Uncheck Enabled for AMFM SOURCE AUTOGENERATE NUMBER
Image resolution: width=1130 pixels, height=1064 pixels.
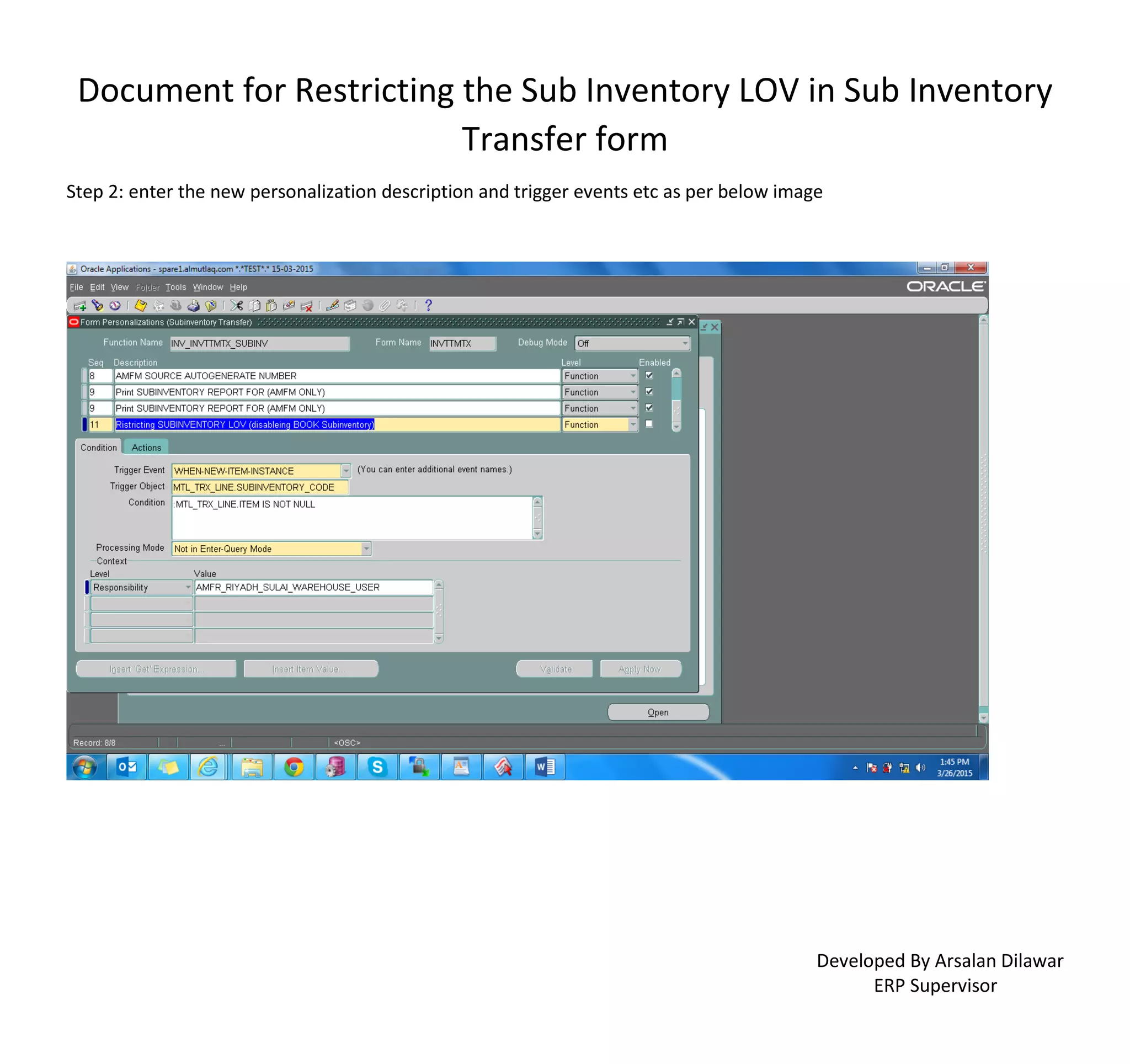point(649,376)
